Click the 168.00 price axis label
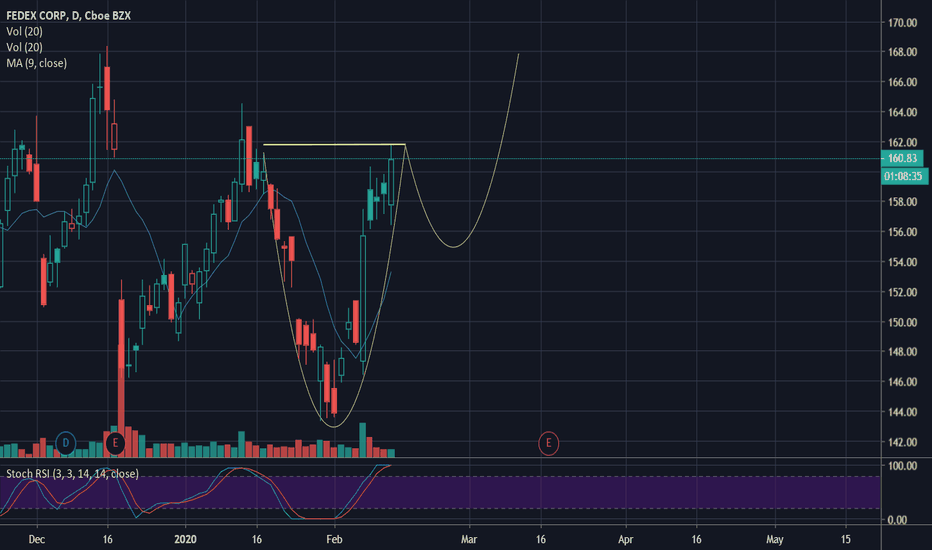This screenshot has height=550, width=932. [902, 52]
